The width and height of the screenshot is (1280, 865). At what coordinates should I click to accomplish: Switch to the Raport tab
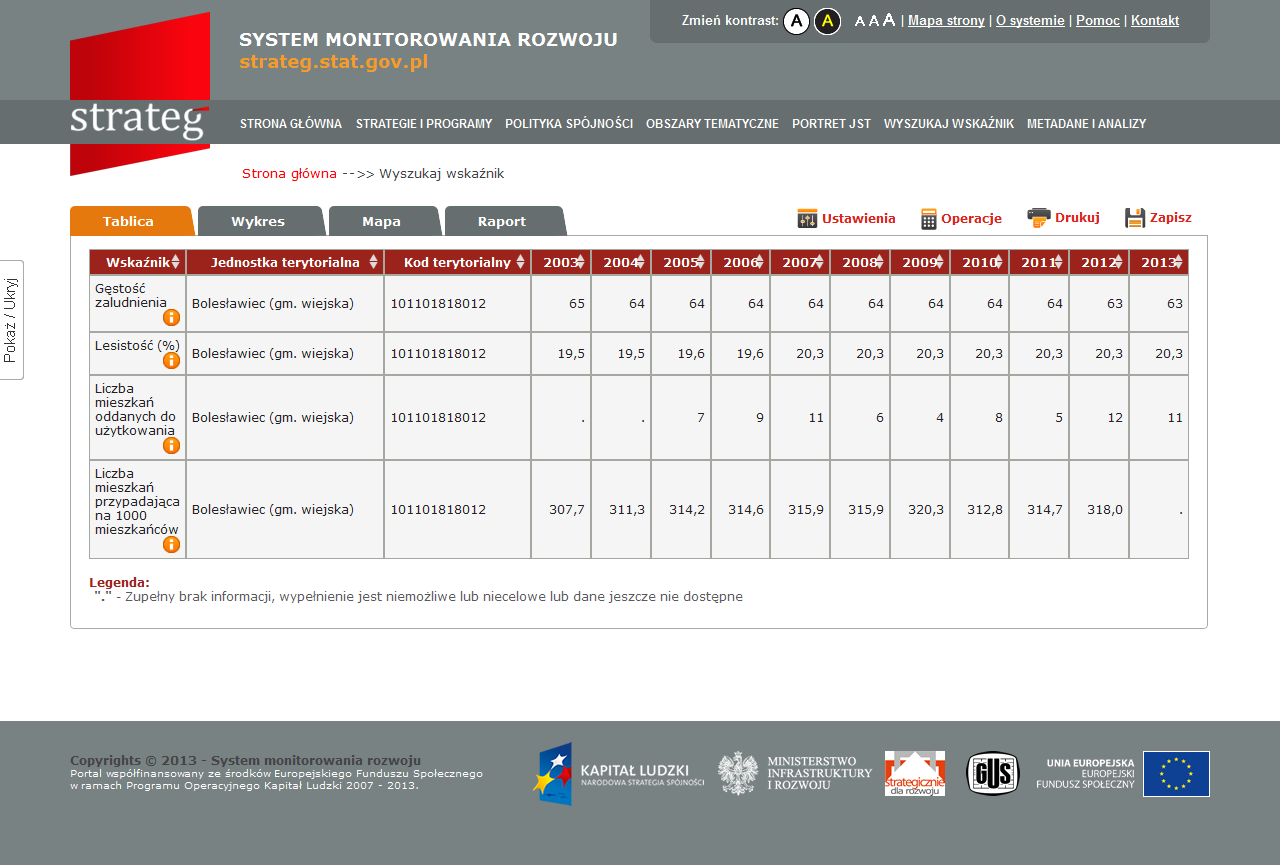pyautogui.click(x=504, y=221)
